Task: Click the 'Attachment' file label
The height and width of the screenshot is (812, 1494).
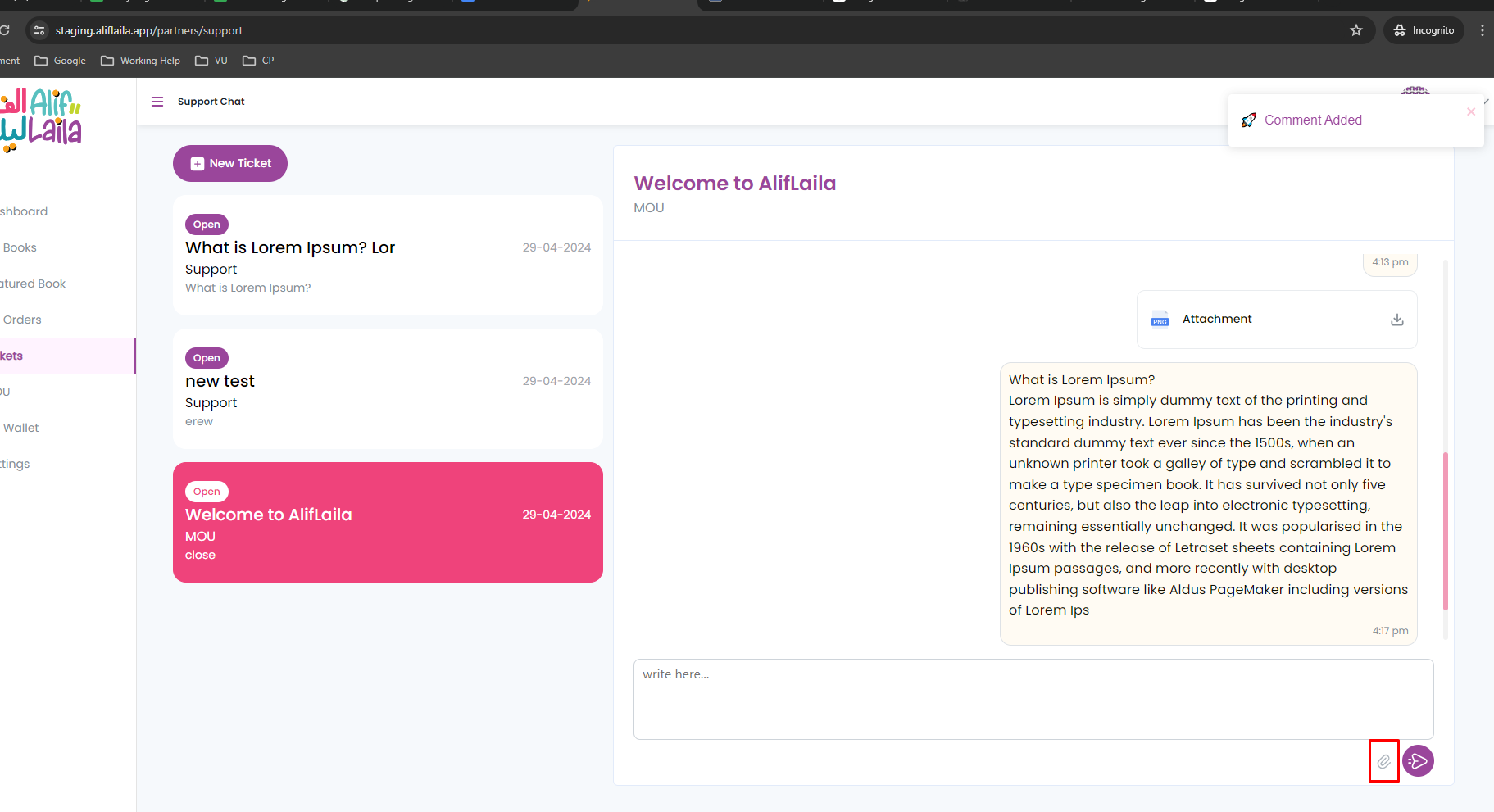Action: (1217, 319)
